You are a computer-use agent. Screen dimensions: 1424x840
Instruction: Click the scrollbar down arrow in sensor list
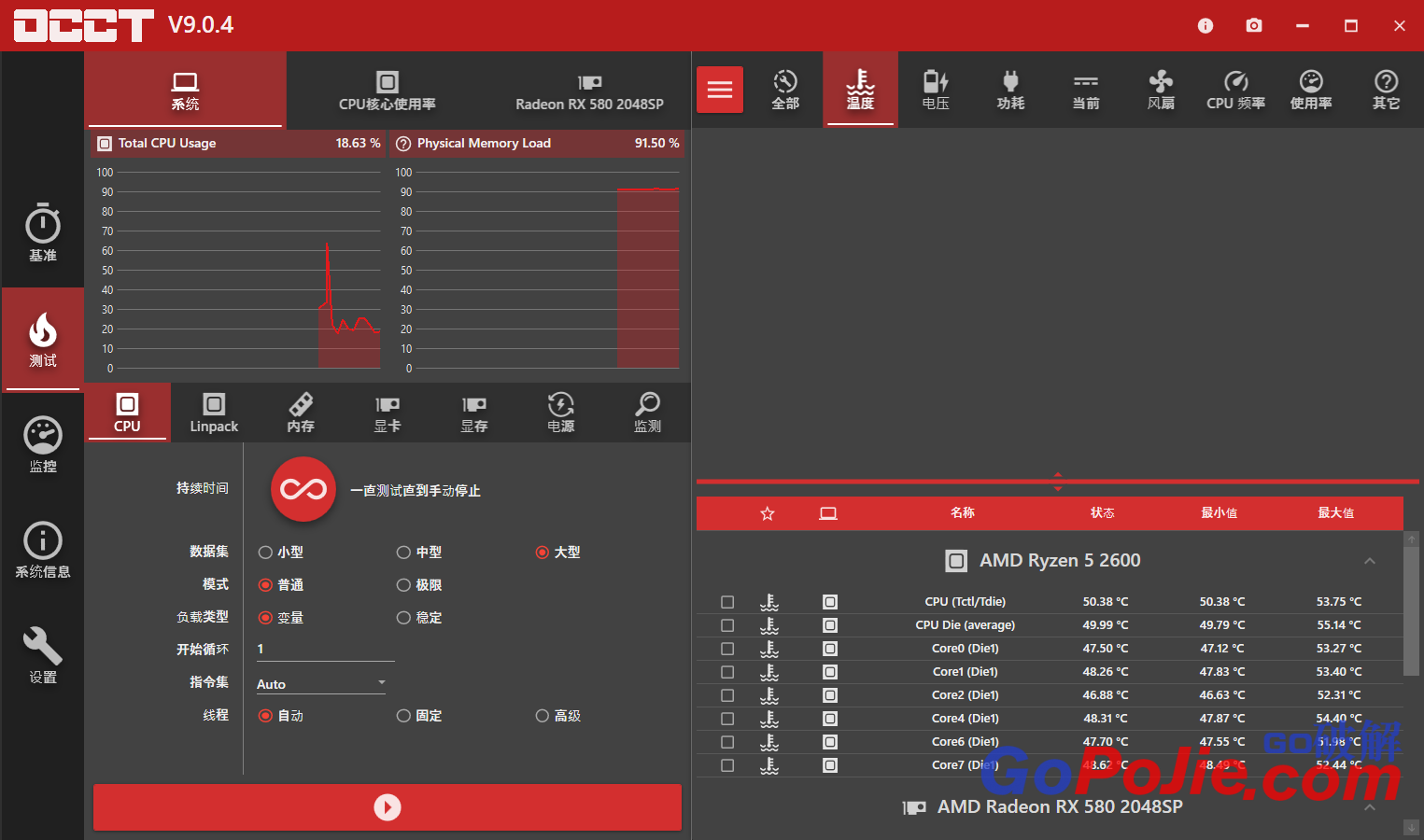tap(1411, 828)
